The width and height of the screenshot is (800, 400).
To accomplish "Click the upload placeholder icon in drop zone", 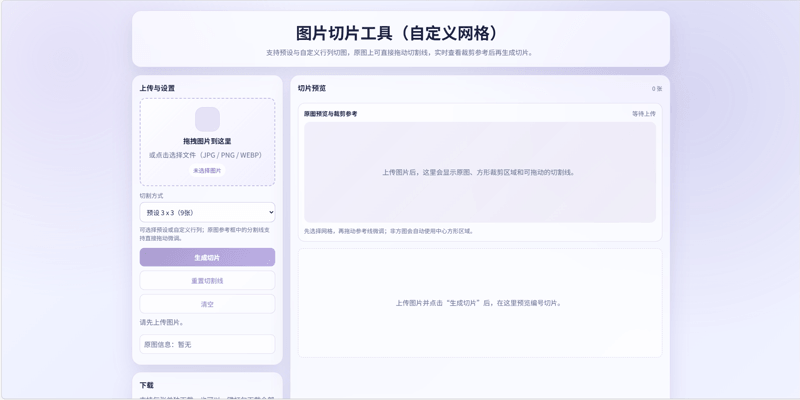I will (207, 119).
